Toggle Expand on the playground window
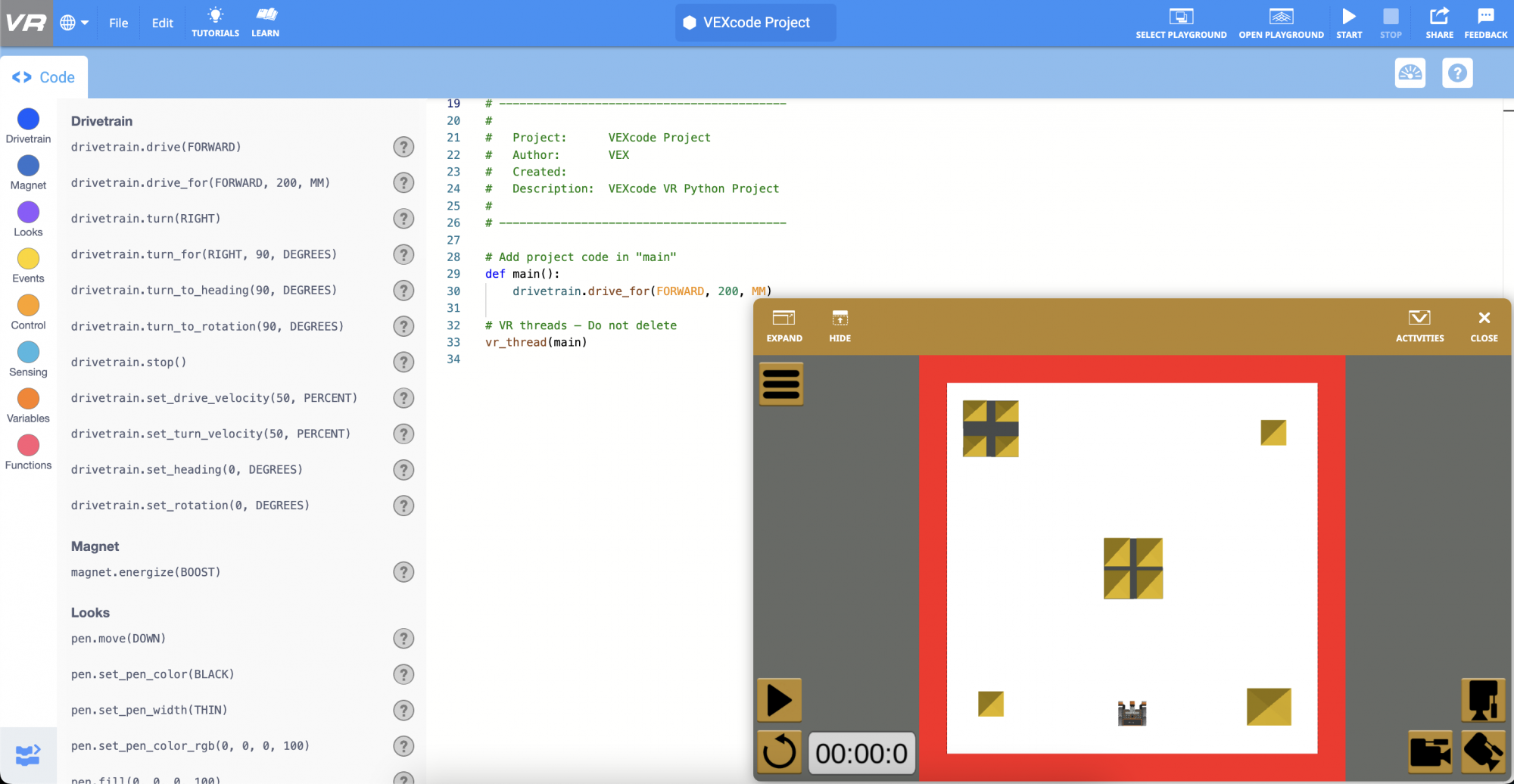This screenshot has width=1514, height=784. [783, 325]
